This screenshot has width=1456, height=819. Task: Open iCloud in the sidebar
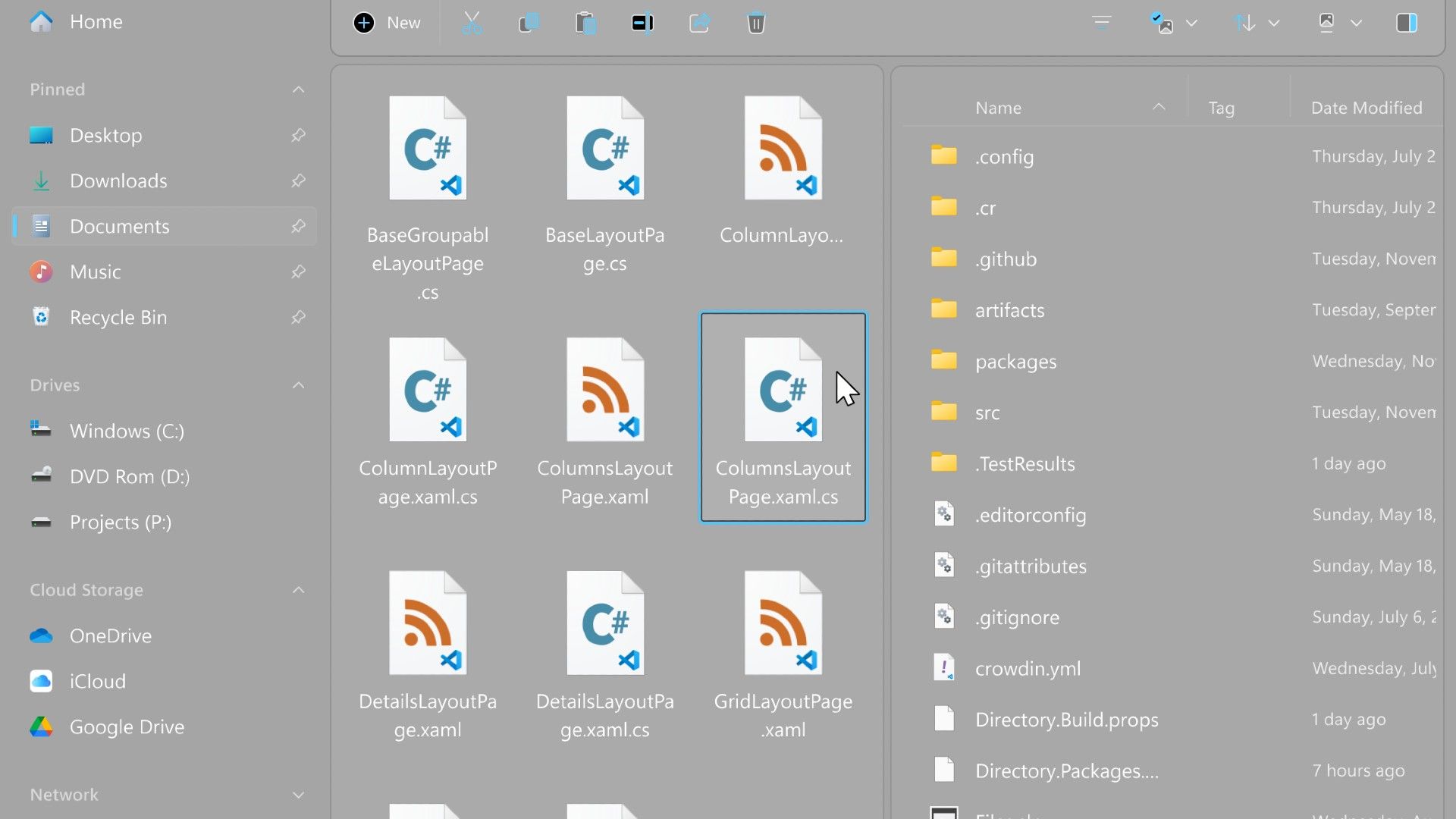(165, 681)
